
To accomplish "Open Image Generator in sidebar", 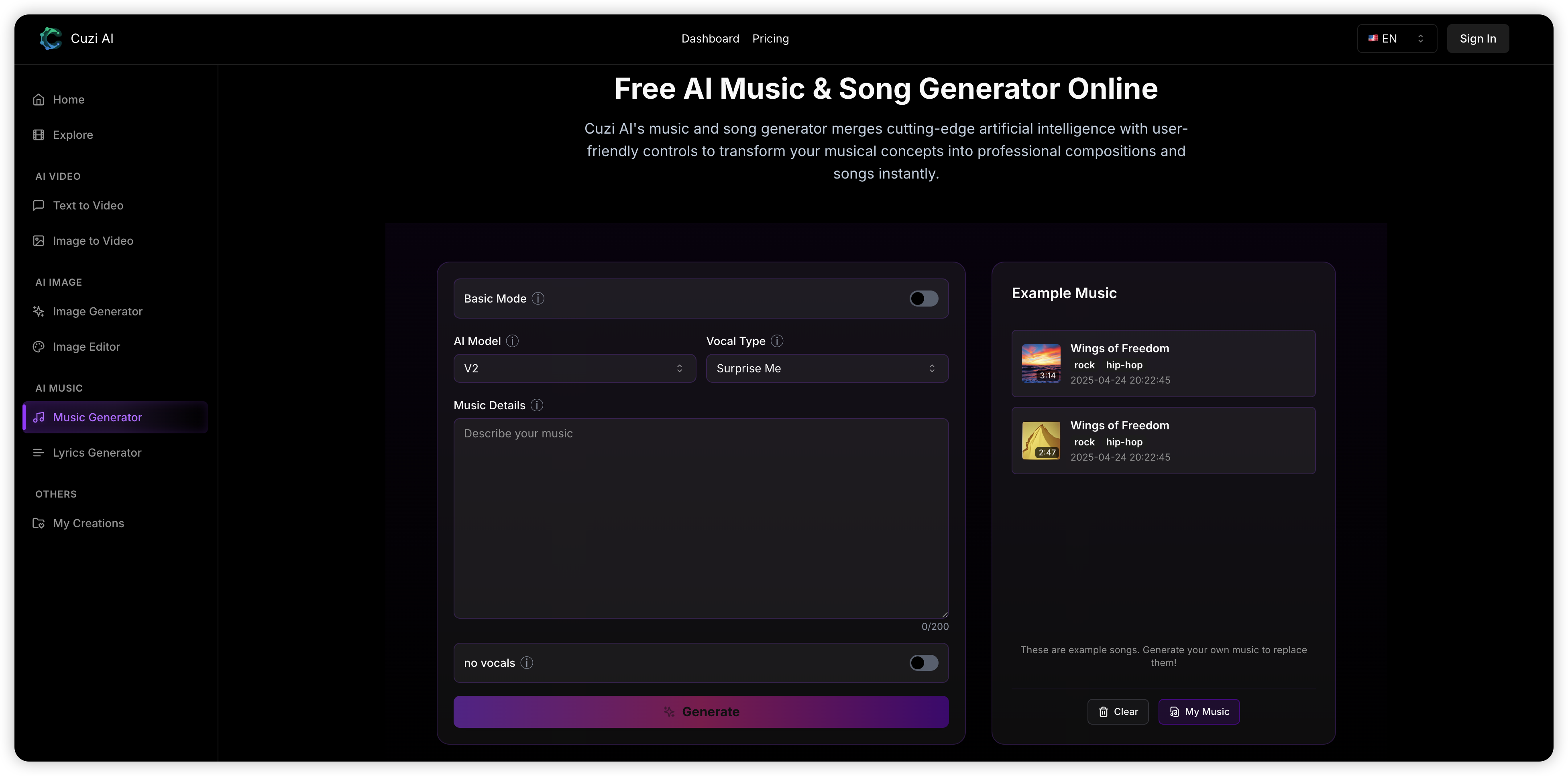I will tap(115, 312).
